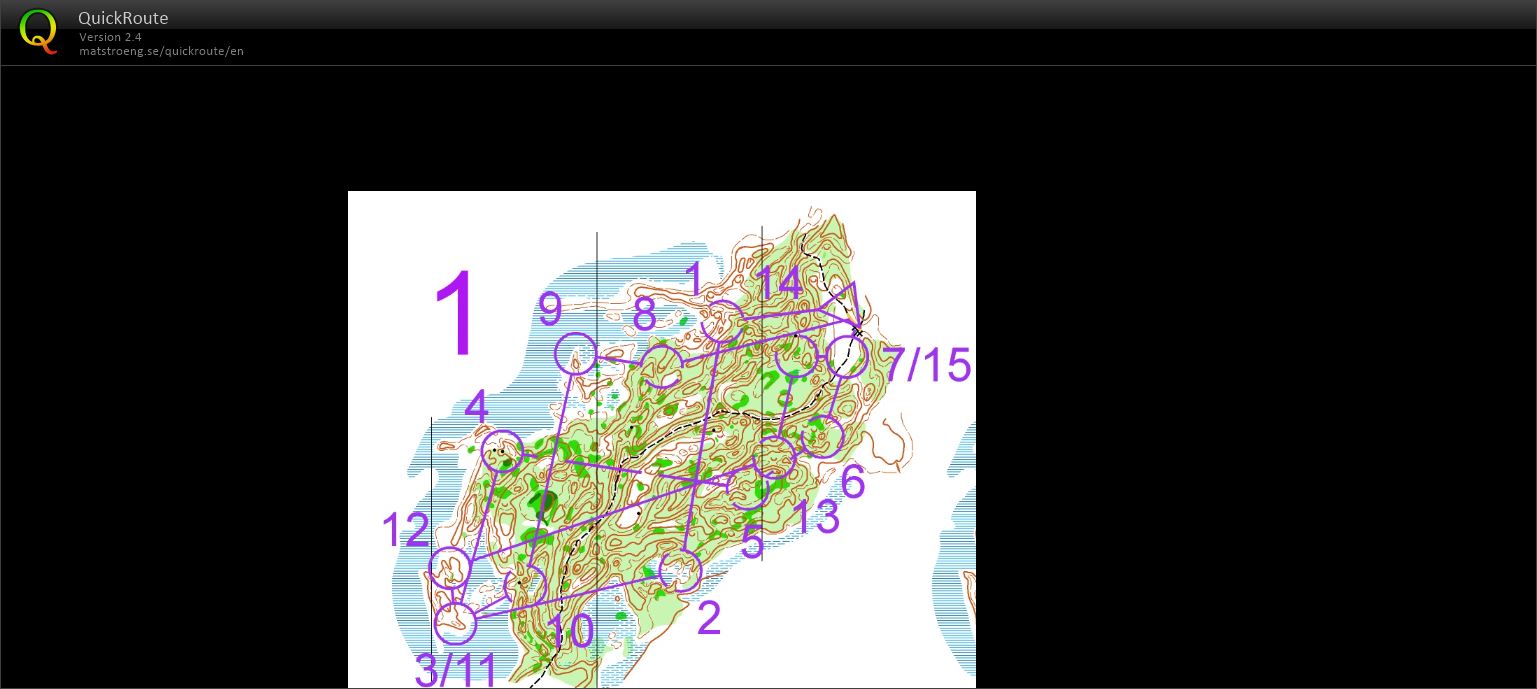This screenshot has width=1537, height=689.
Task: Click the purple "5" number label
Action: (752, 543)
